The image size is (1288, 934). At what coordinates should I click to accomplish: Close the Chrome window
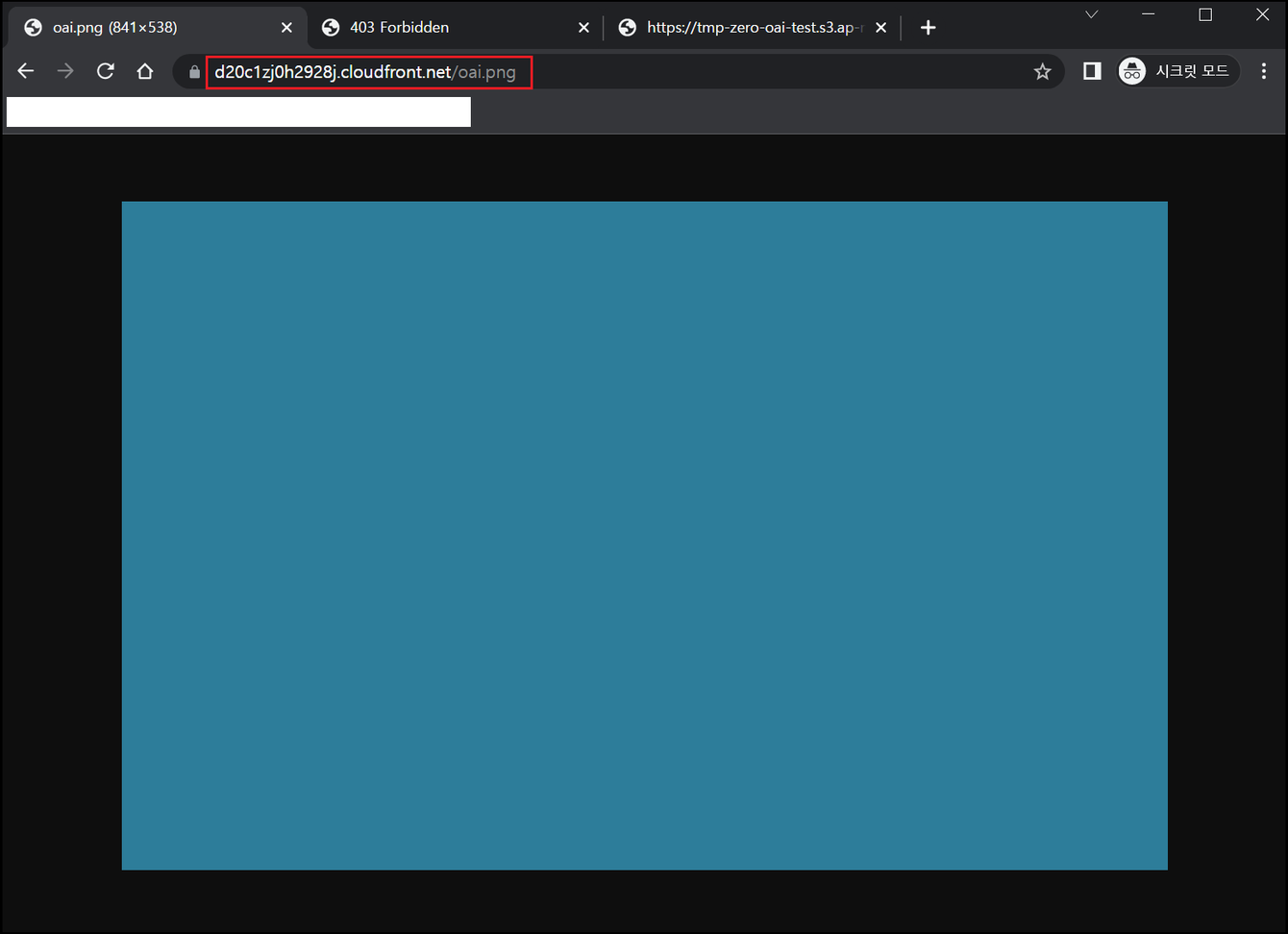(1263, 14)
